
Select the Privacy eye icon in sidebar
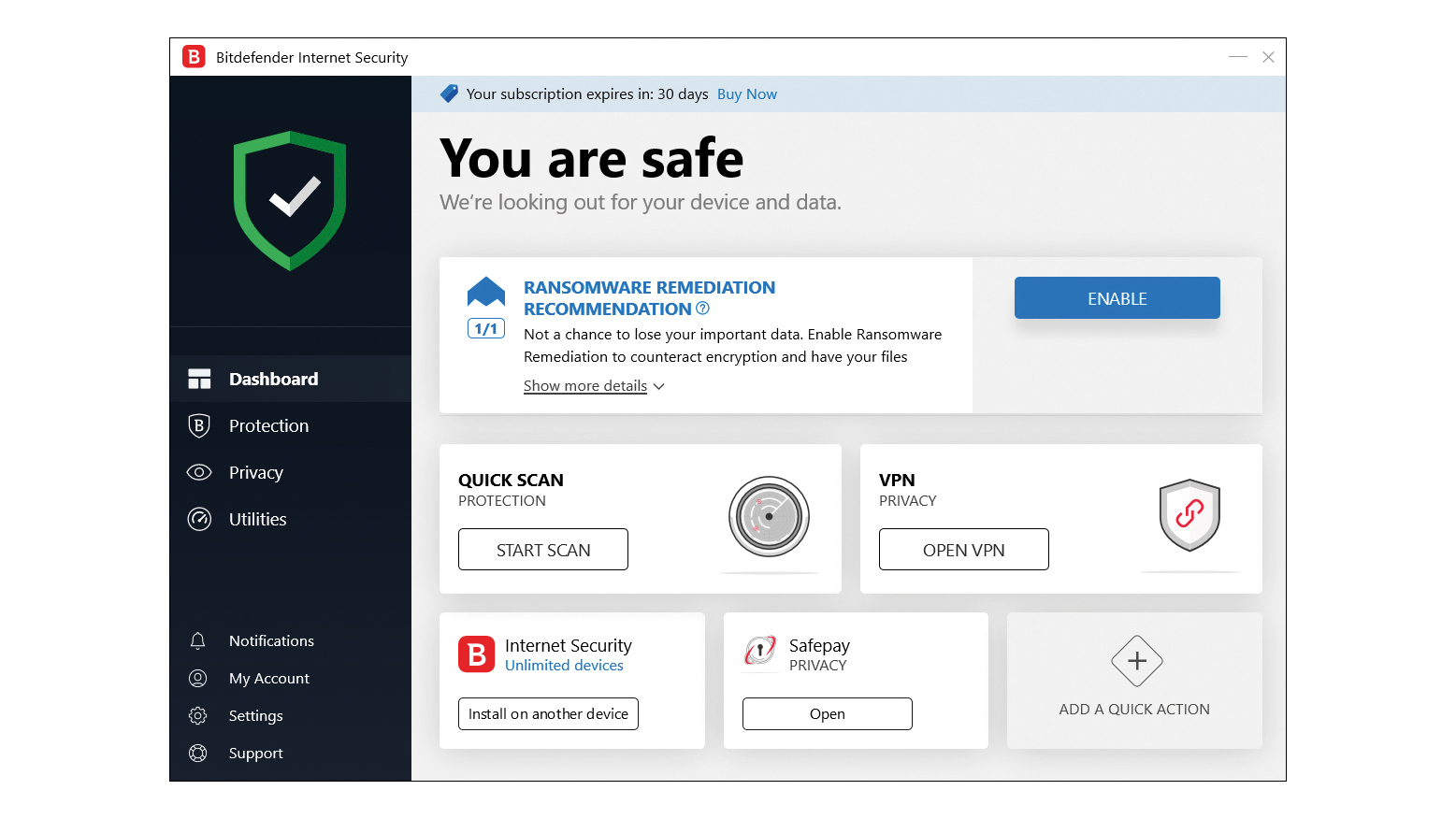[x=199, y=472]
